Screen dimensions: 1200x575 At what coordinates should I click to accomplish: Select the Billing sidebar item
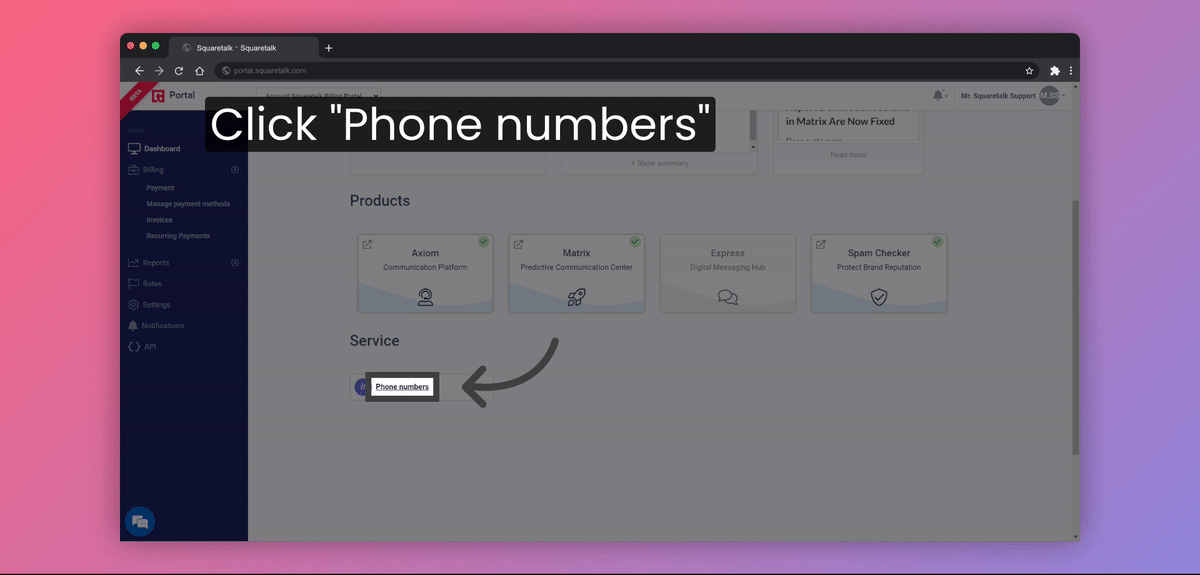153,170
